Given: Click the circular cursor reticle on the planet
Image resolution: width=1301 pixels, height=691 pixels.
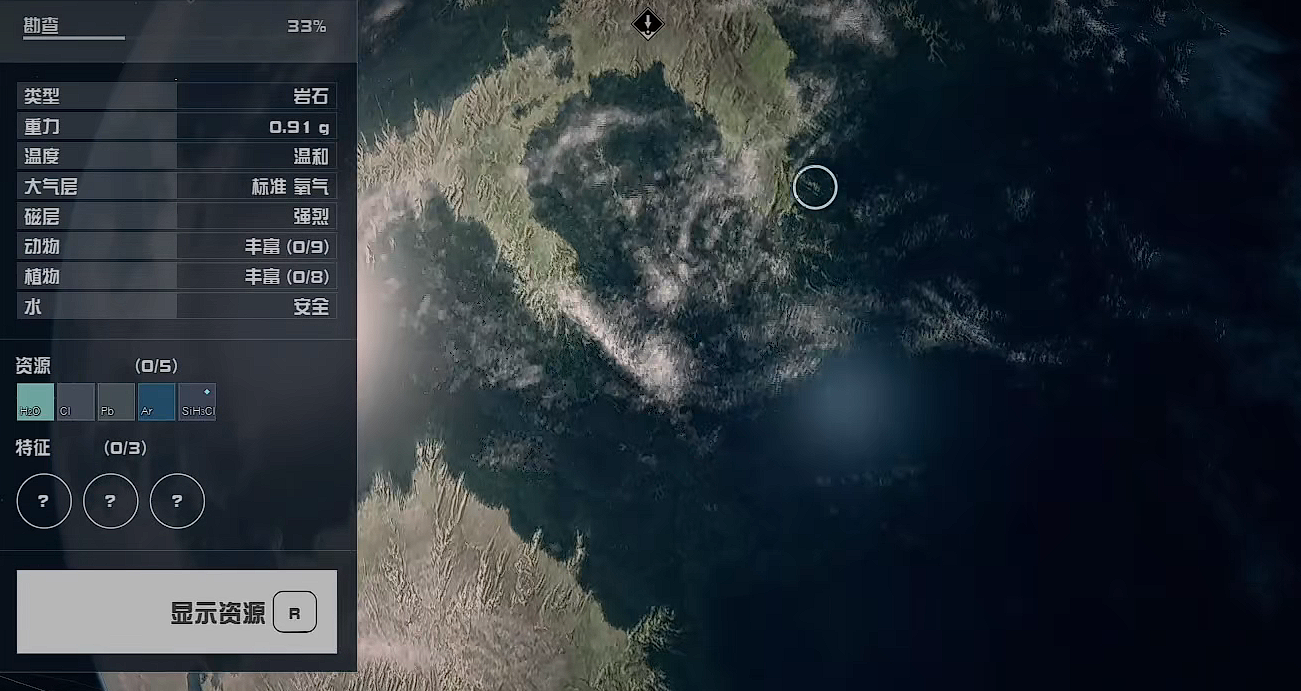Looking at the screenshot, I should click(x=815, y=187).
